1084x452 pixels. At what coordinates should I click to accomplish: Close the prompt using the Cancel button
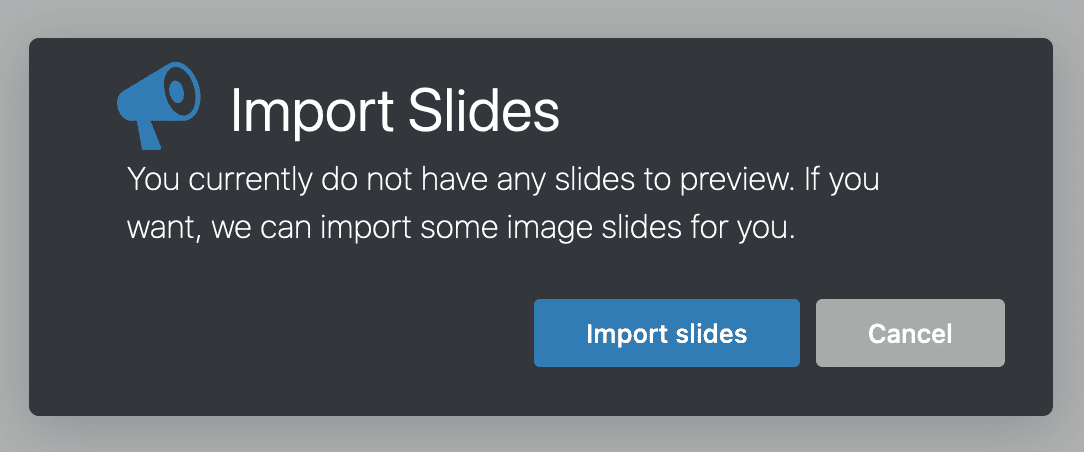click(910, 333)
